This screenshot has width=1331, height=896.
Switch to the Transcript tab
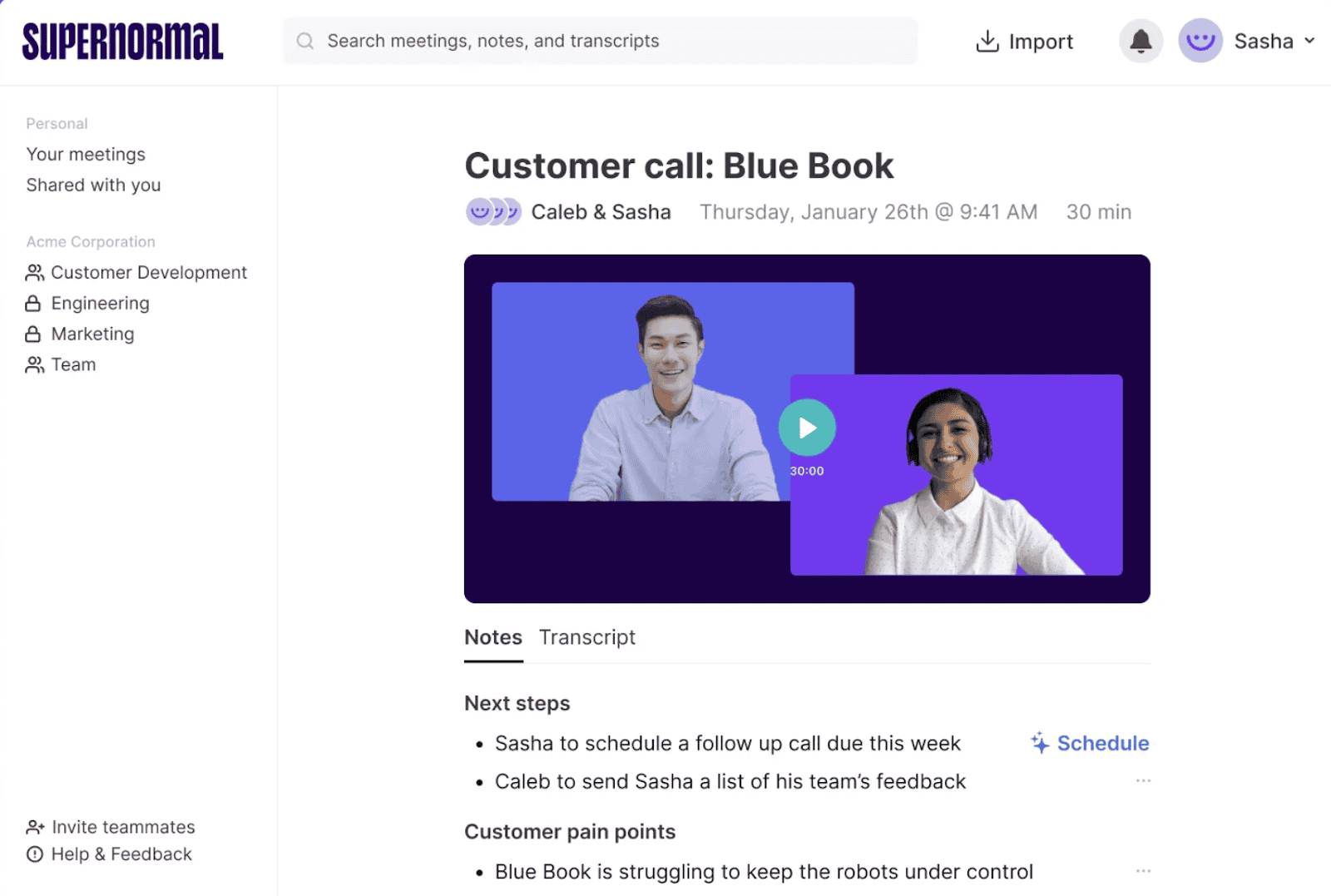point(586,637)
